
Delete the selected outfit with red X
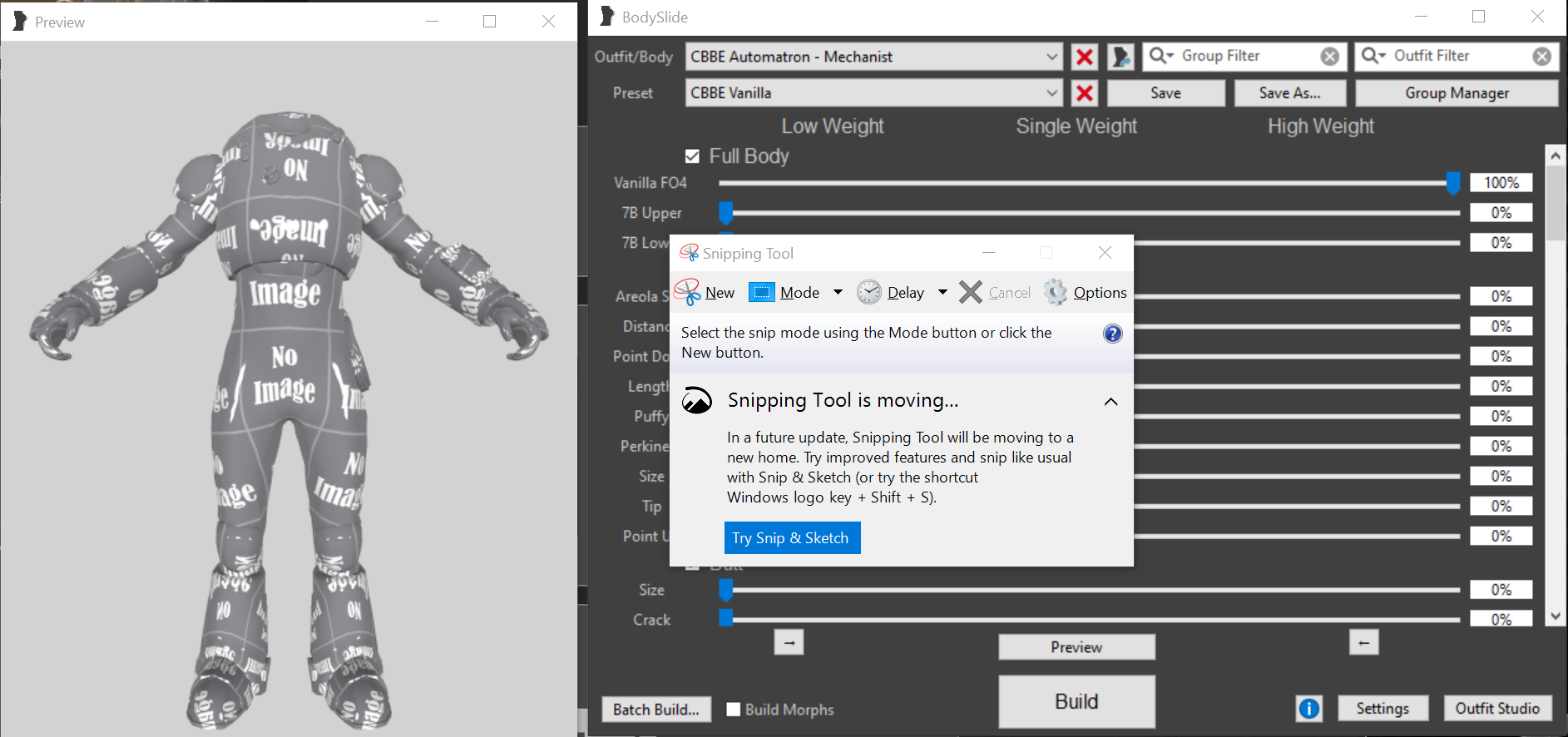click(x=1085, y=57)
